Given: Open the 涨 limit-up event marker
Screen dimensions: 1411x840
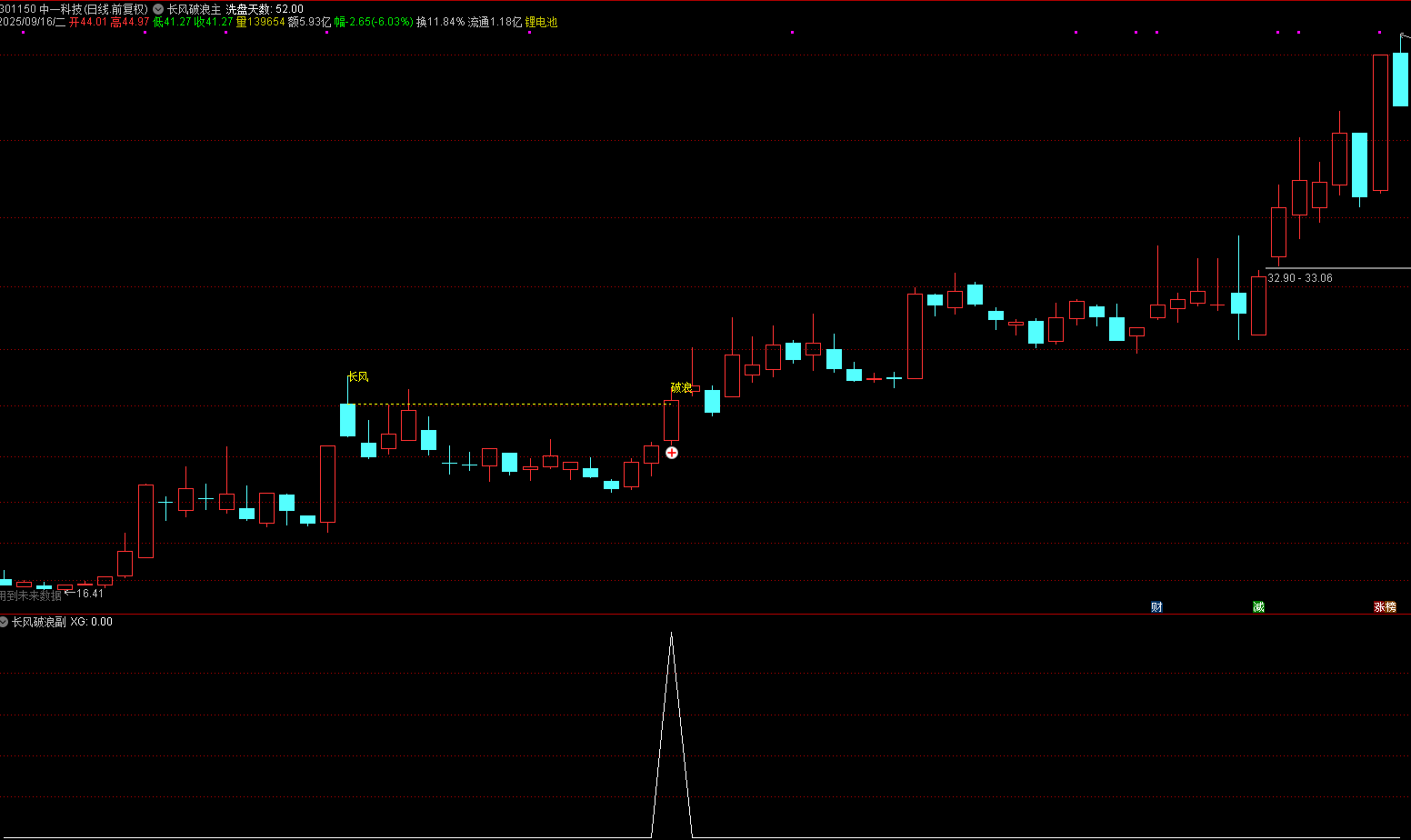Looking at the screenshot, I should point(1379,607).
